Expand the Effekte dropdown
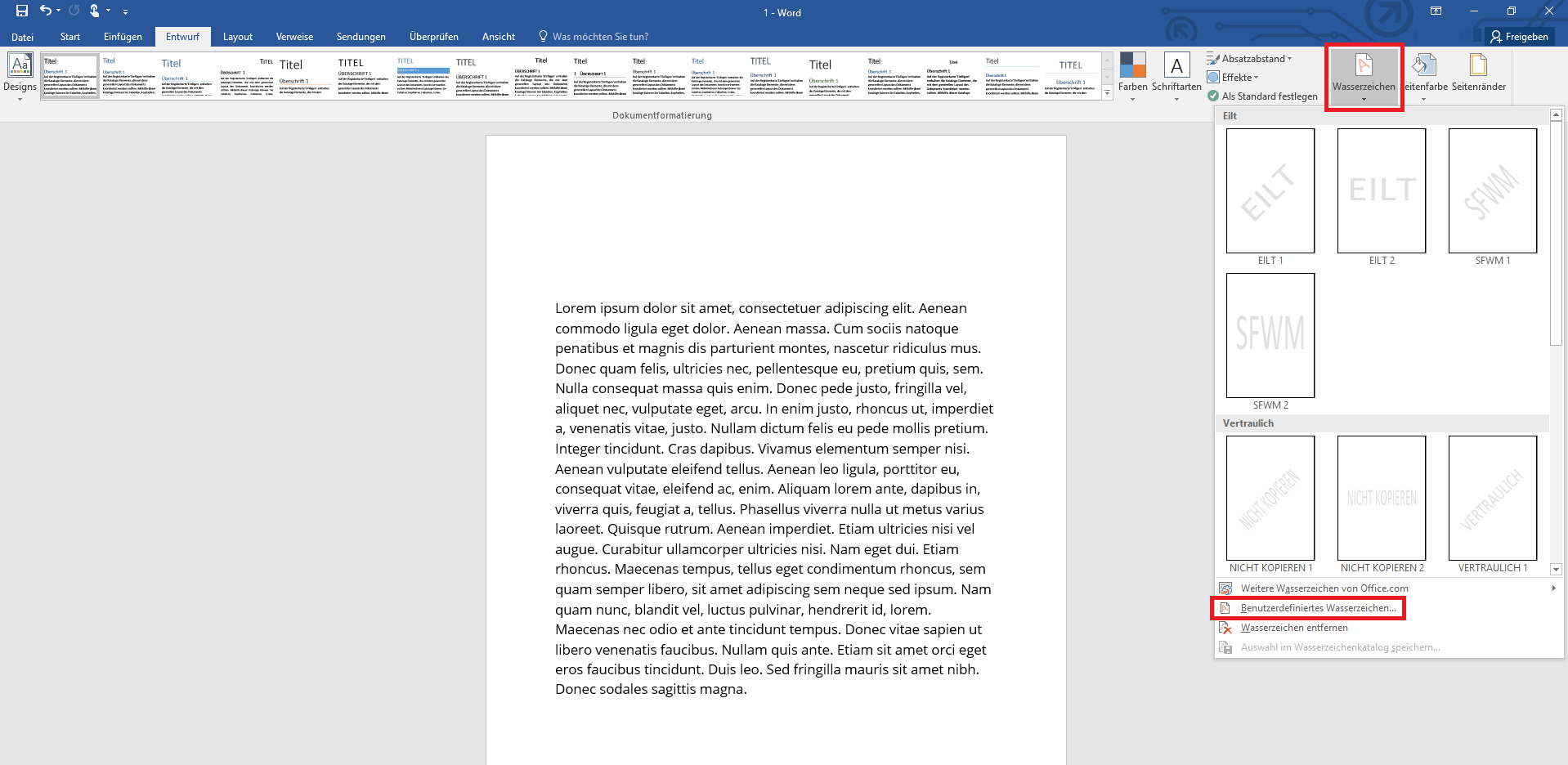The height and width of the screenshot is (765, 1568). point(1234,78)
